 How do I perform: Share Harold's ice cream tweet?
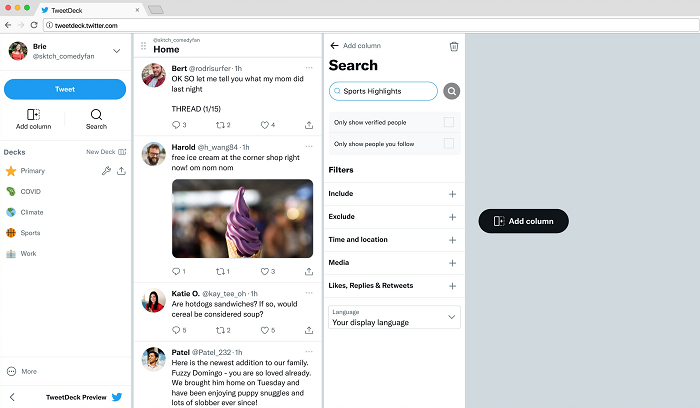(309, 271)
